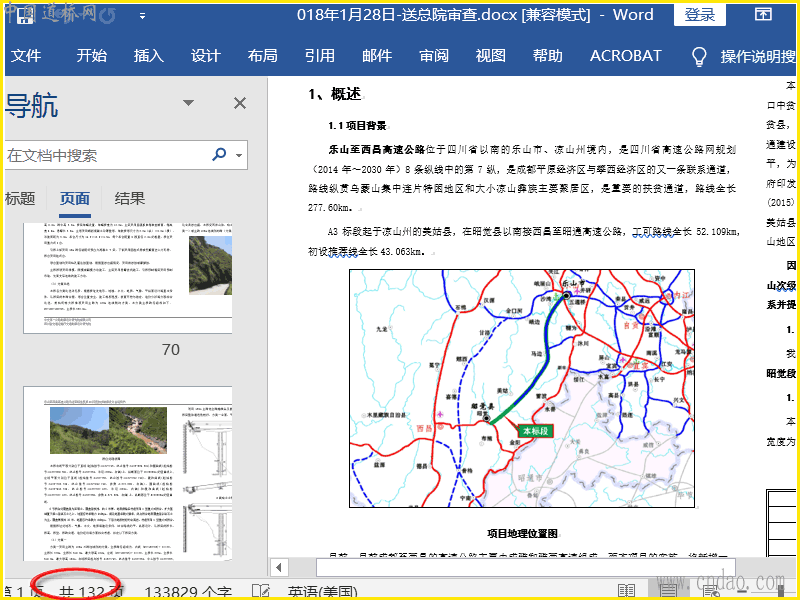Switch to read mode view icon
Viewport: 800px width, 600px height.
click(x=627, y=591)
